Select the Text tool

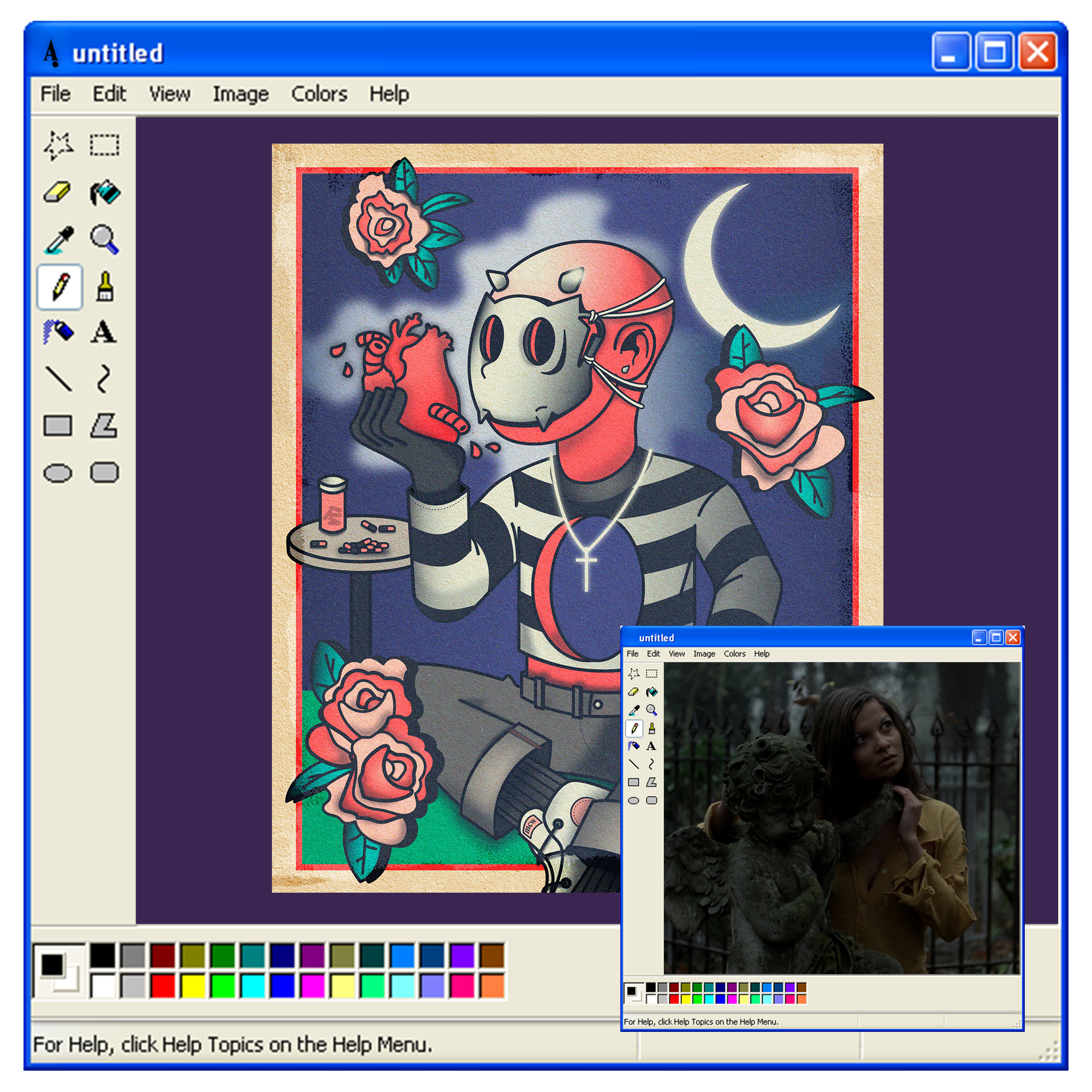point(103,332)
